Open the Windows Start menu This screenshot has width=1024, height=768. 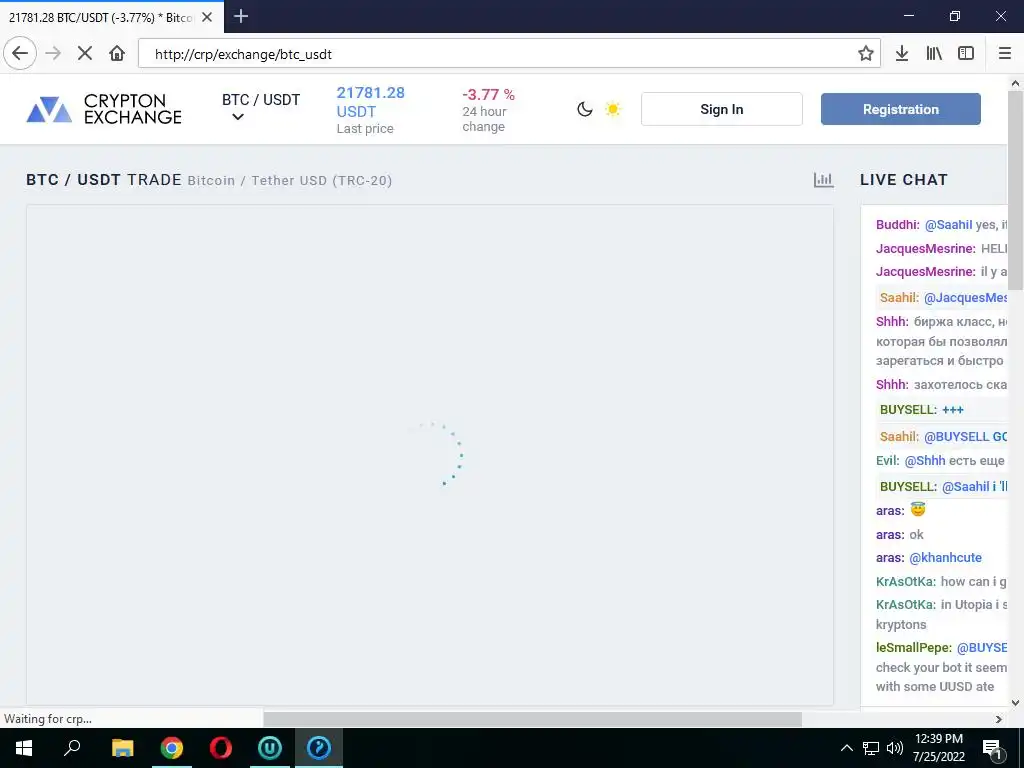24,748
